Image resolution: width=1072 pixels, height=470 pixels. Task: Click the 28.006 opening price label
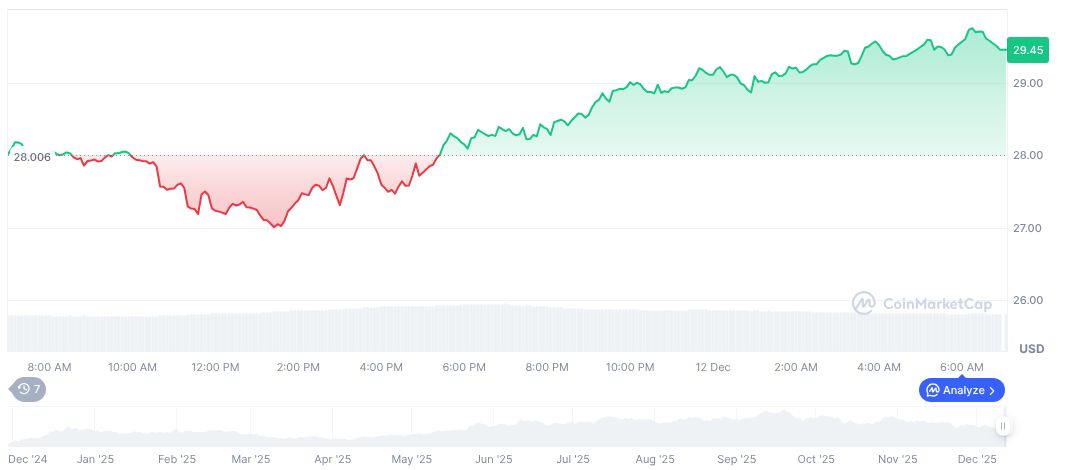pyautogui.click(x=32, y=157)
